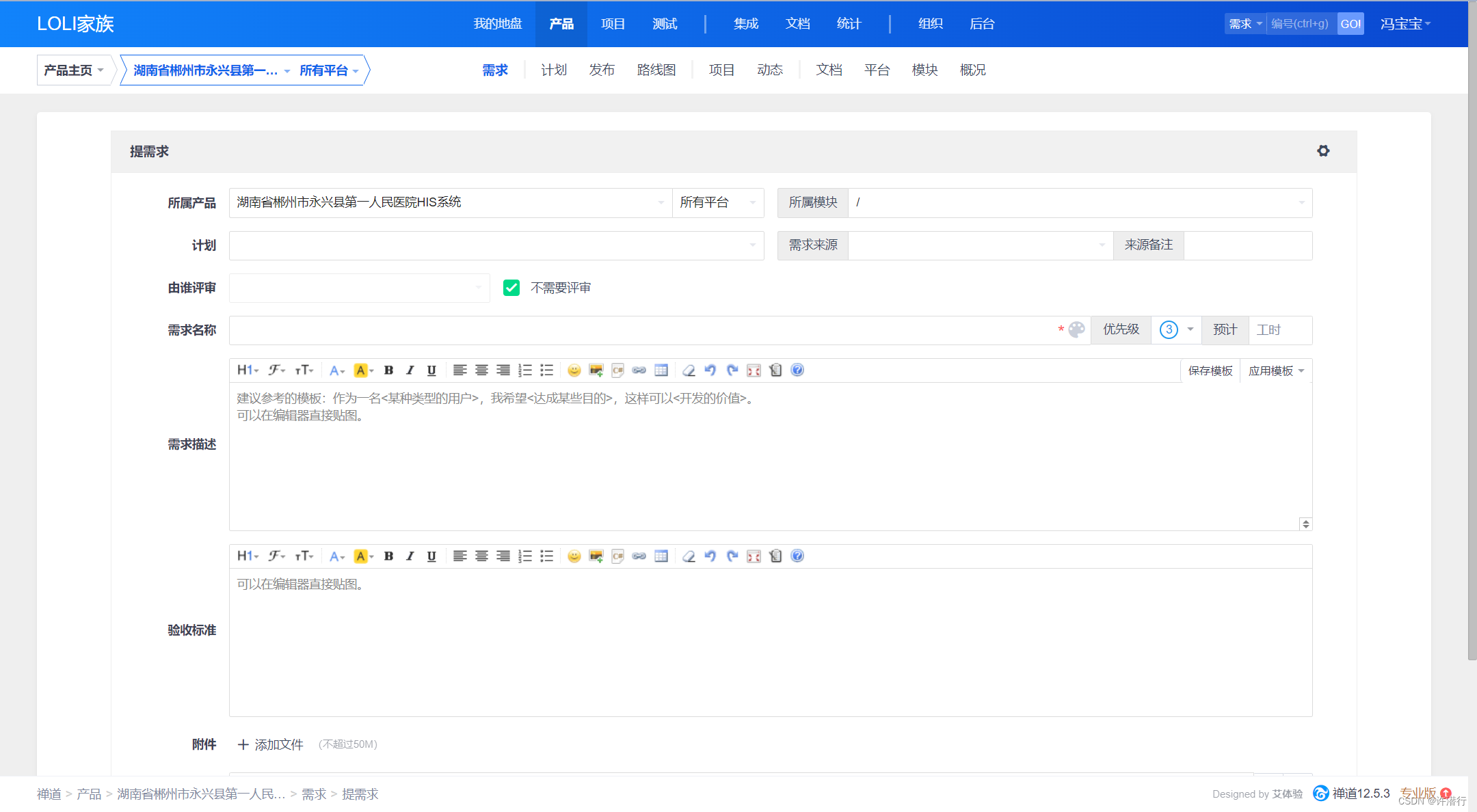Click Bold in the 需求描述 editor toolbar
Viewport: 1477px width, 812px height.
tap(388, 370)
